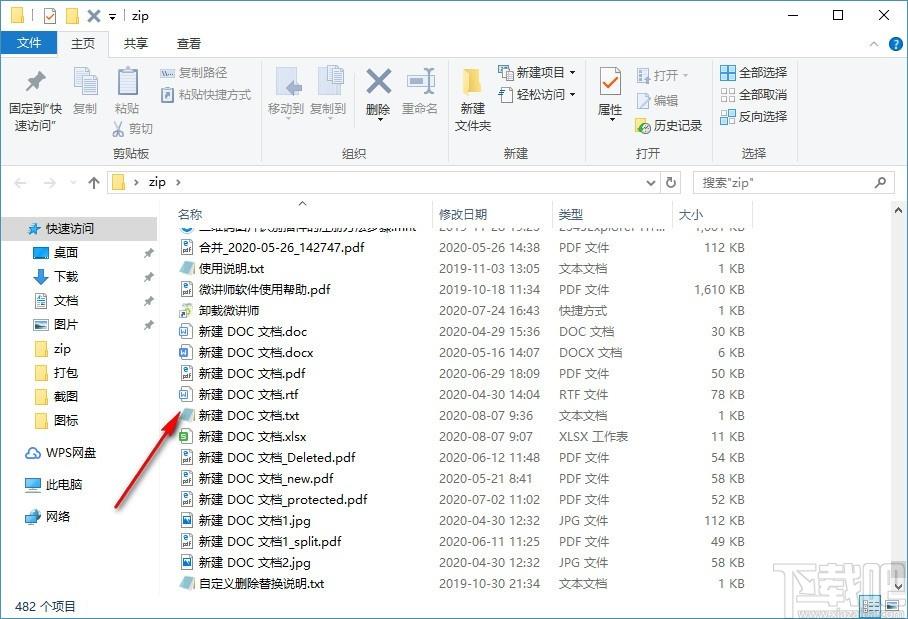Switch to the details view icon in the status bar
This screenshot has width=908, height=619.
pyautogui.click(x=870, y=606)
